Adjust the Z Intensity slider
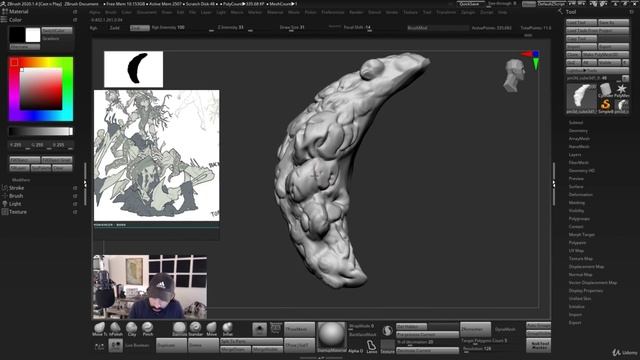This screenshot has width=640, height=360. tap(236, 28)
